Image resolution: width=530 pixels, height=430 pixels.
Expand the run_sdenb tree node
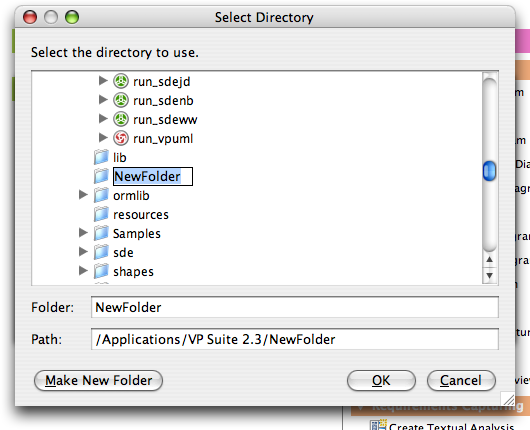(103, 99)
